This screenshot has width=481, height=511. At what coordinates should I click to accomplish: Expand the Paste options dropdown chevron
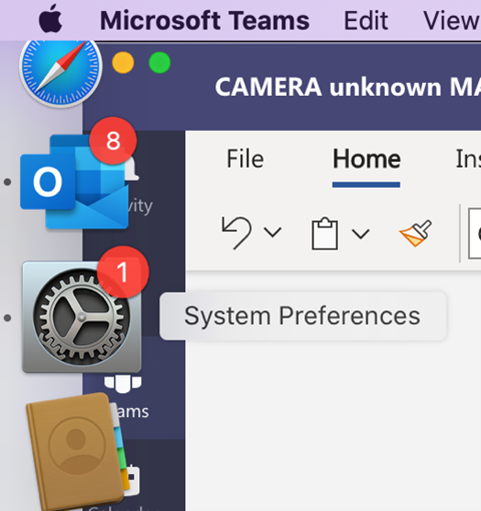pyautogui.click(x=361, y=234)
